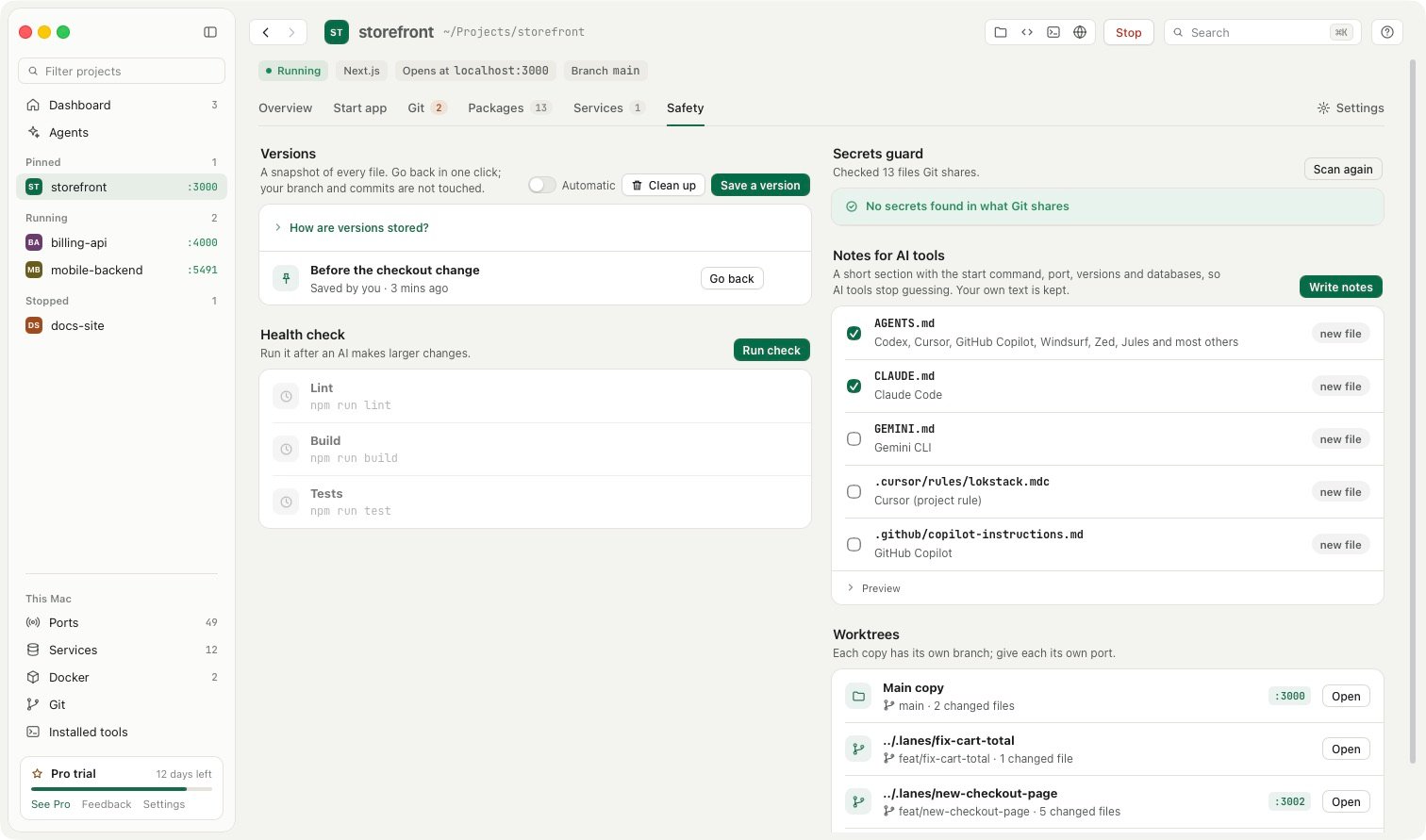Check the GEMINI.md checkbox
Screen dimensions: 1426x840
point(854,438)
